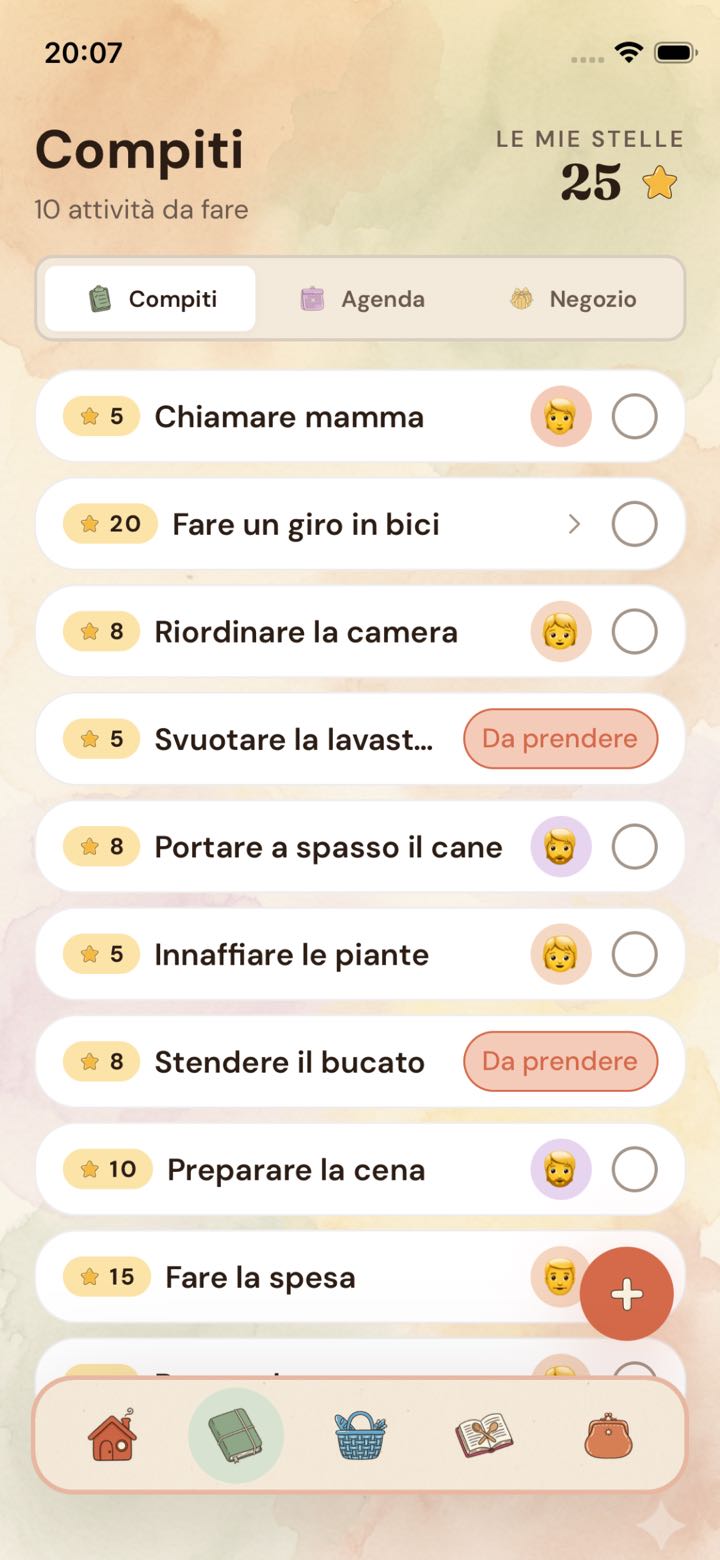Tap the bearded avatar on Portare a spasso il cane
This screenshot has height=1560, width=720.
[560, 846]
